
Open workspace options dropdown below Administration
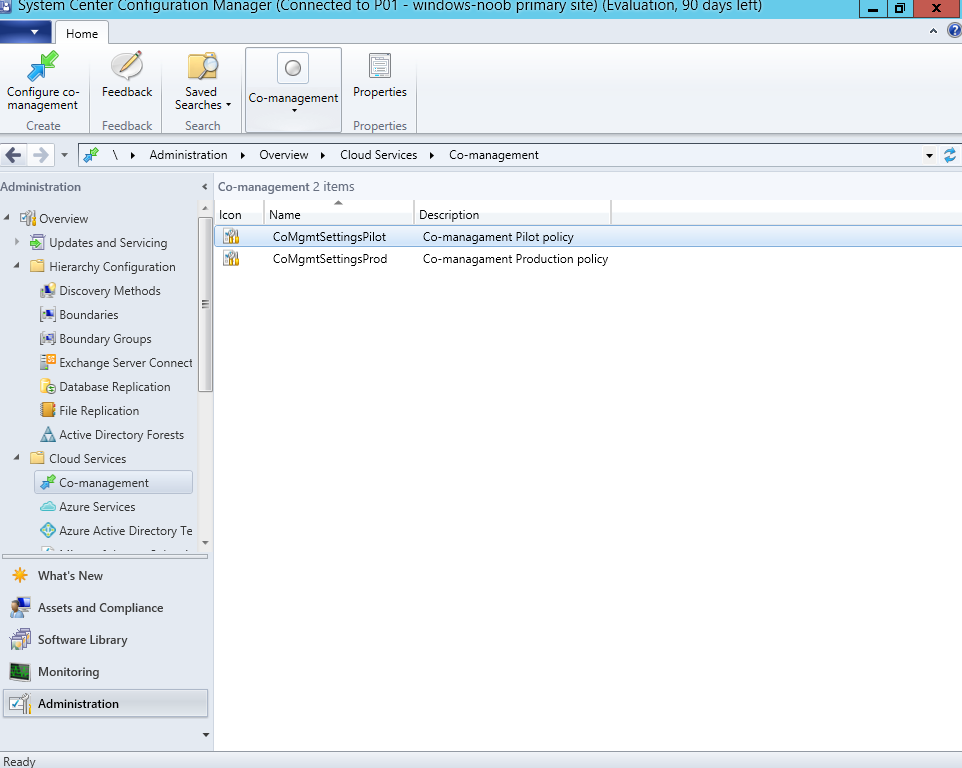206,734
